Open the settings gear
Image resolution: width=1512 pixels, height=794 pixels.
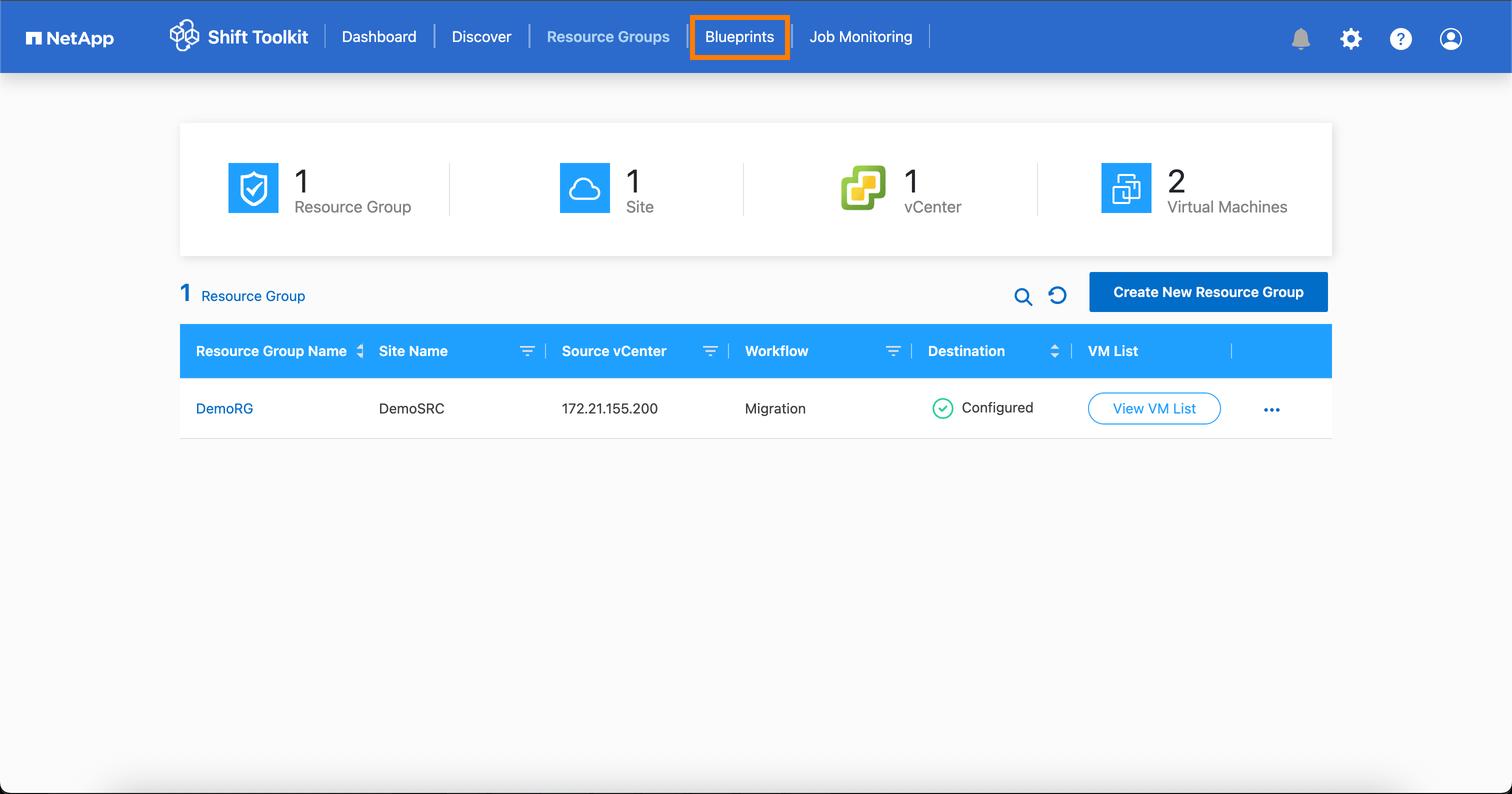coord(1350,38)
